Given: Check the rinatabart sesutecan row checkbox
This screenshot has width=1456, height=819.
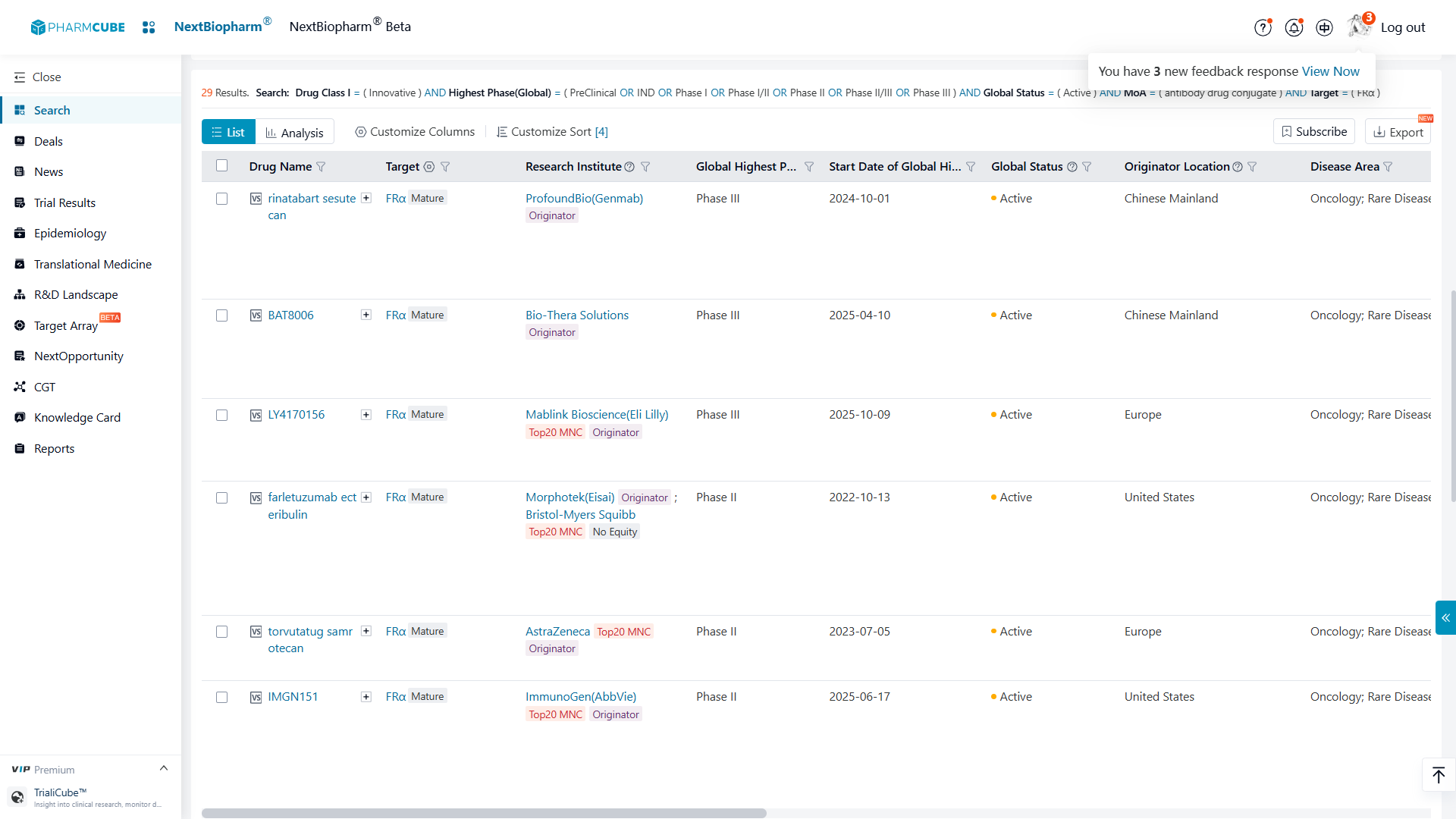Looking at the screenshot, I should click(221, 199).
